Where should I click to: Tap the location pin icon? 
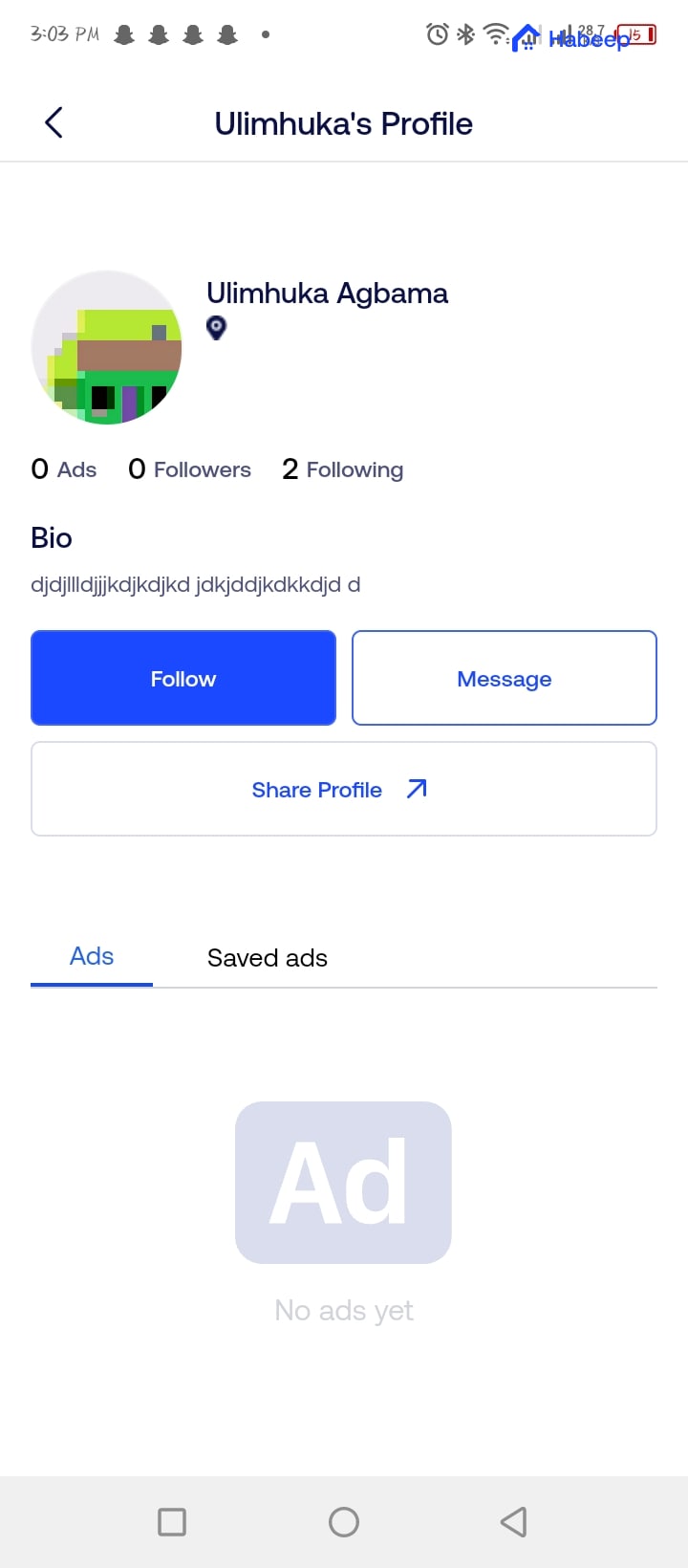(x=217, y=328)
